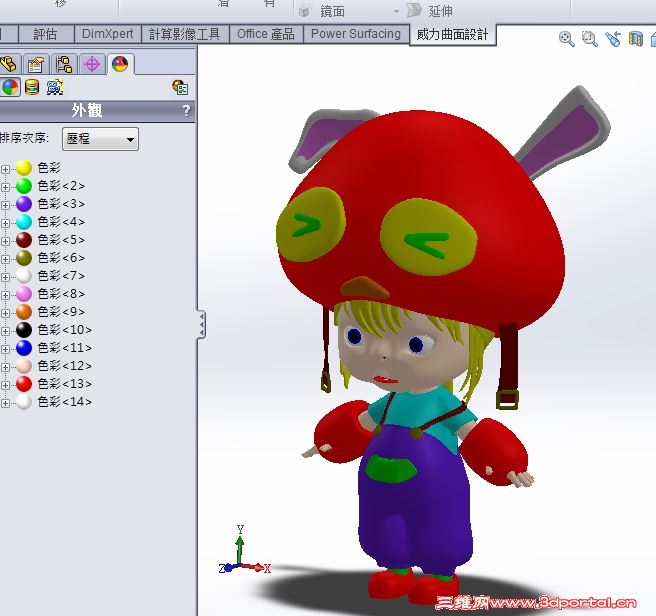Screen dimensions: 656x616
Task: Open the DimXpertManager crosshair tab
Action: (92, 64)
